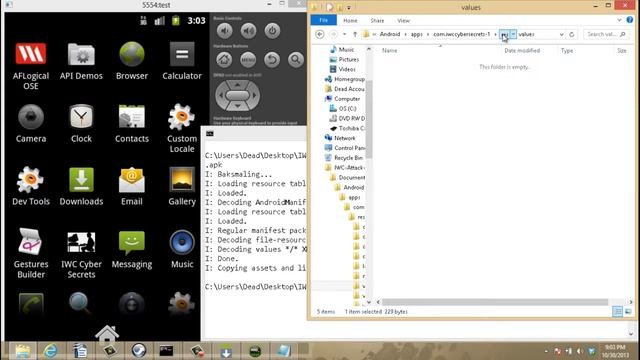Click the command prompt window icon
The height and width of the screenshot is (360, 640).
pos(209,133)
